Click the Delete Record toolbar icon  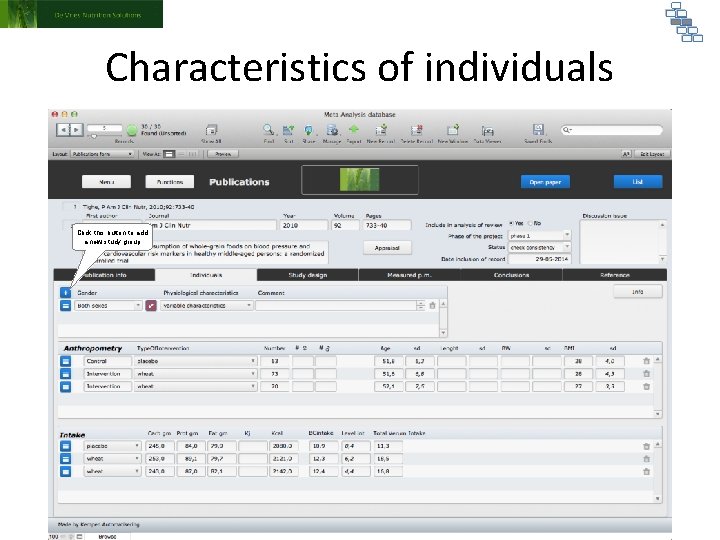point(416,130)
